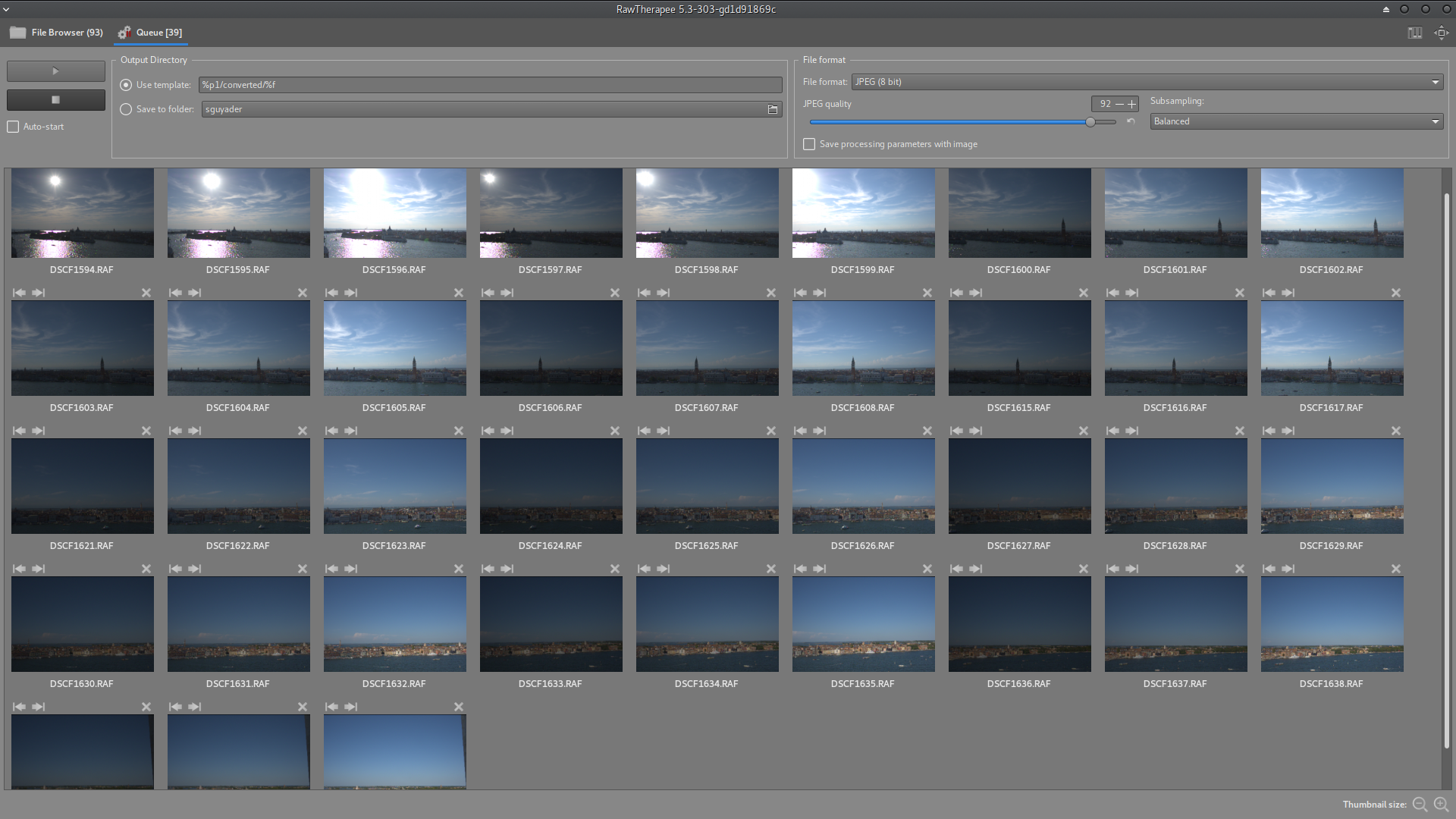Viewport: 1456px width, 819px height.
Task: Move DSCF1603.RAF to tail of queue
Action: point(39,293)
